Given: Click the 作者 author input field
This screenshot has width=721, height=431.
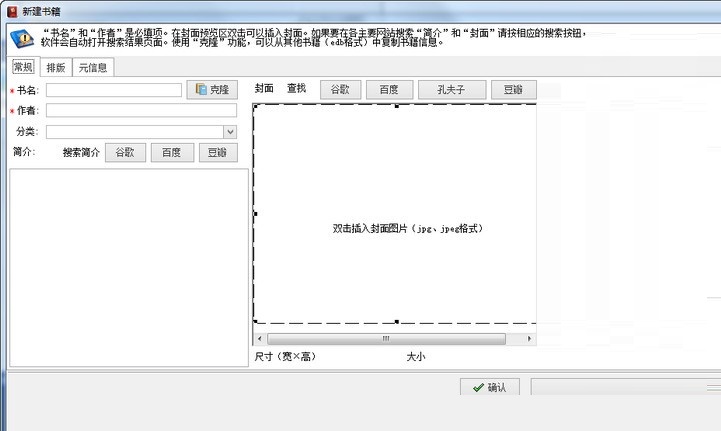Looking at the screenshot, I should click(141, 111).
